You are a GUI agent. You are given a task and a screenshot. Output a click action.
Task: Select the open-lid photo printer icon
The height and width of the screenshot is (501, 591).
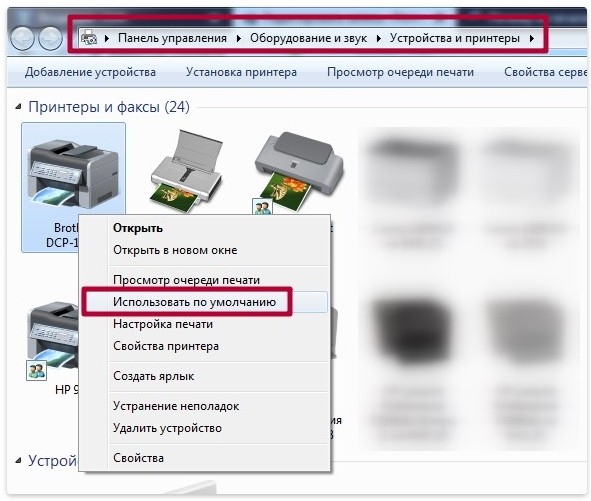pyautogui.click(x=187, y=171)
